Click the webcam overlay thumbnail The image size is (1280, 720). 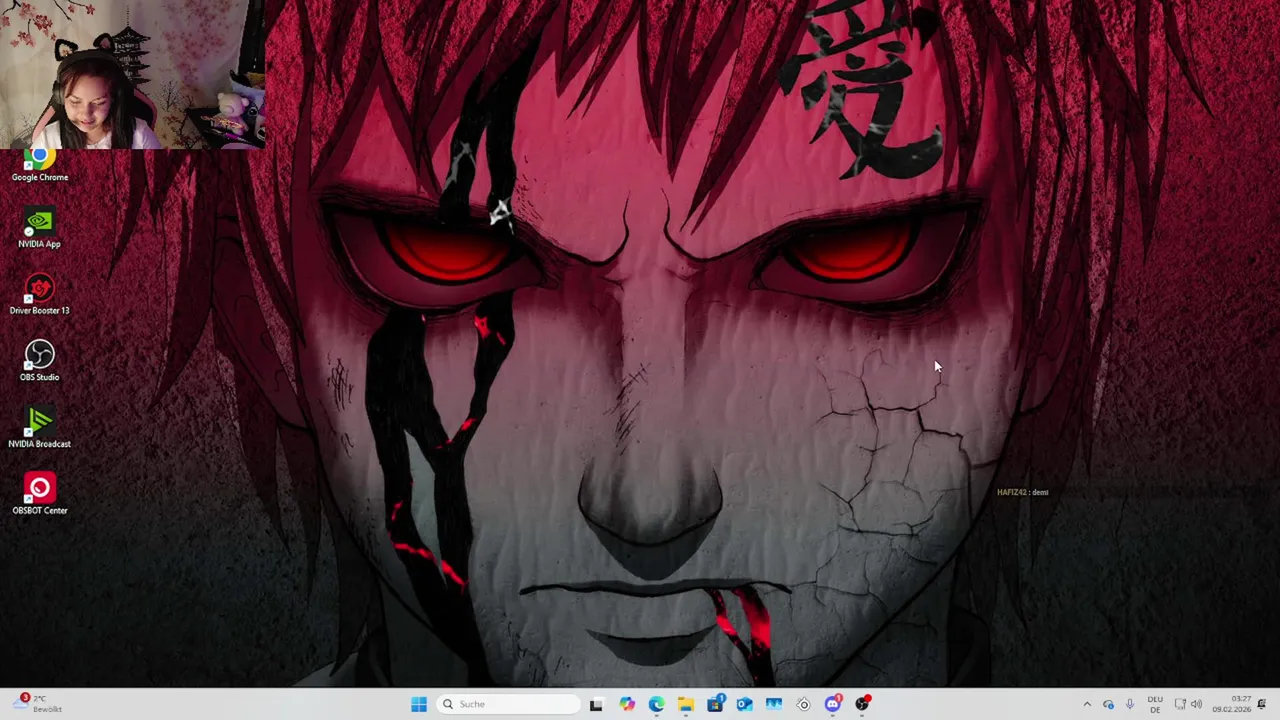[133, 74]
